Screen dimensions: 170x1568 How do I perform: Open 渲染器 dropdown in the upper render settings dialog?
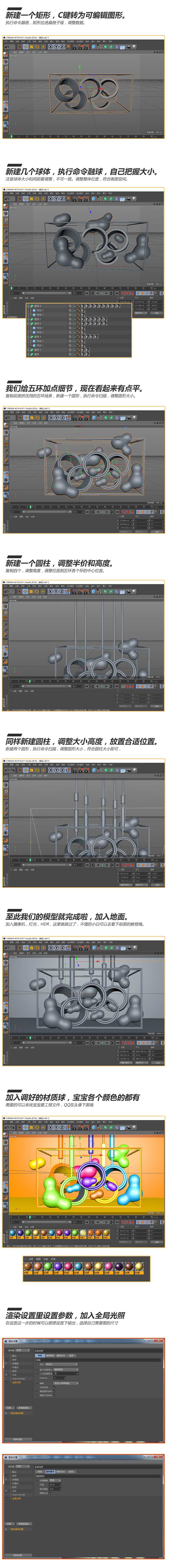coord(23,1350)
